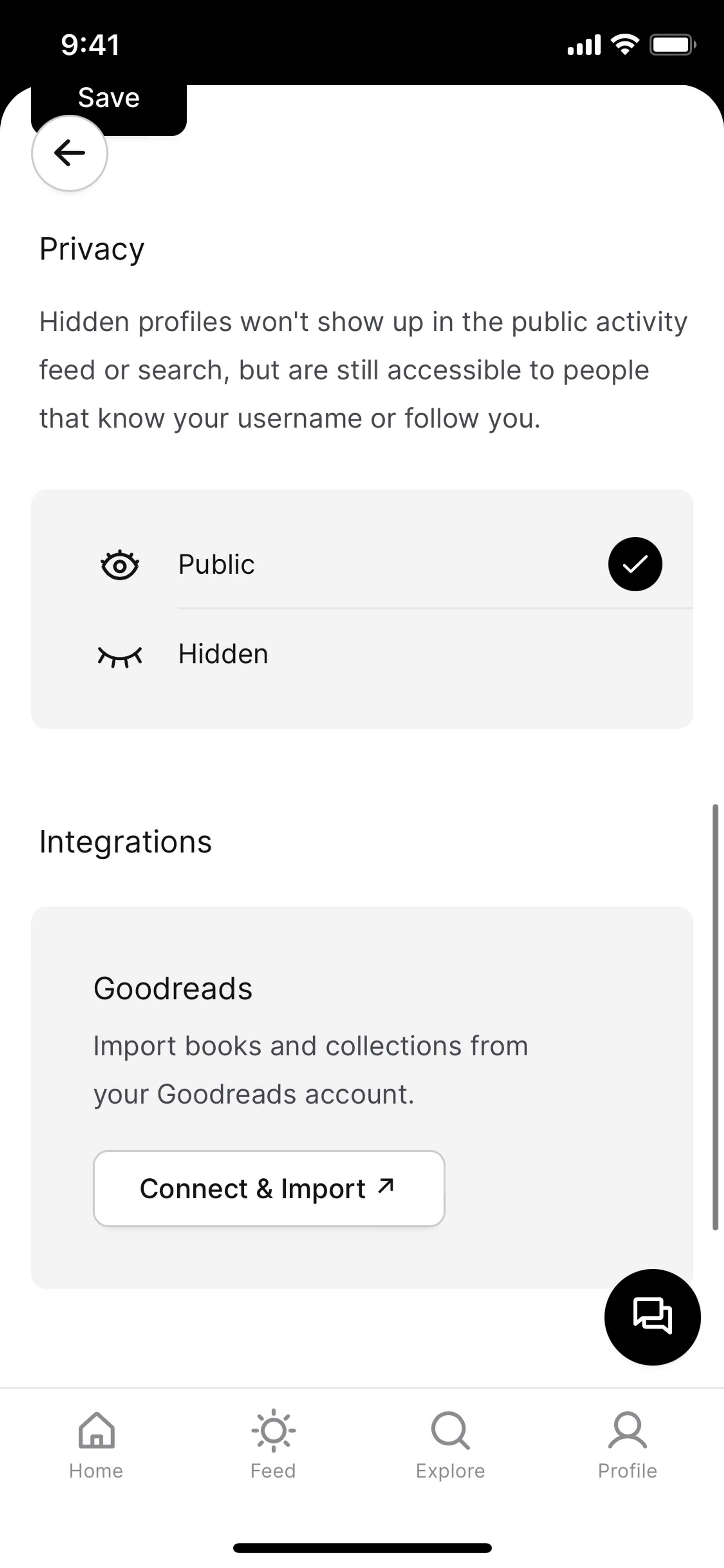The image size is (724, 1568).
Task: Click the Wi-Fi status icon
Action: 625,45
